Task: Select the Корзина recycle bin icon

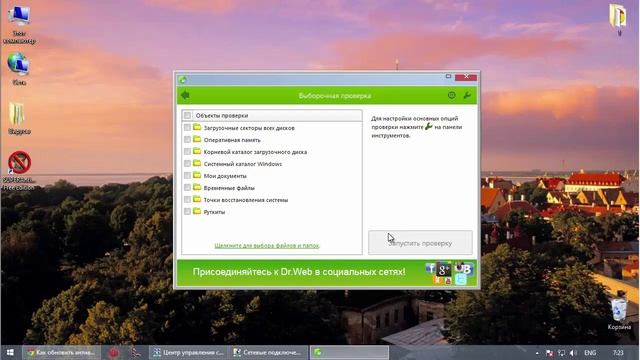Action: (x=619, y=313)
